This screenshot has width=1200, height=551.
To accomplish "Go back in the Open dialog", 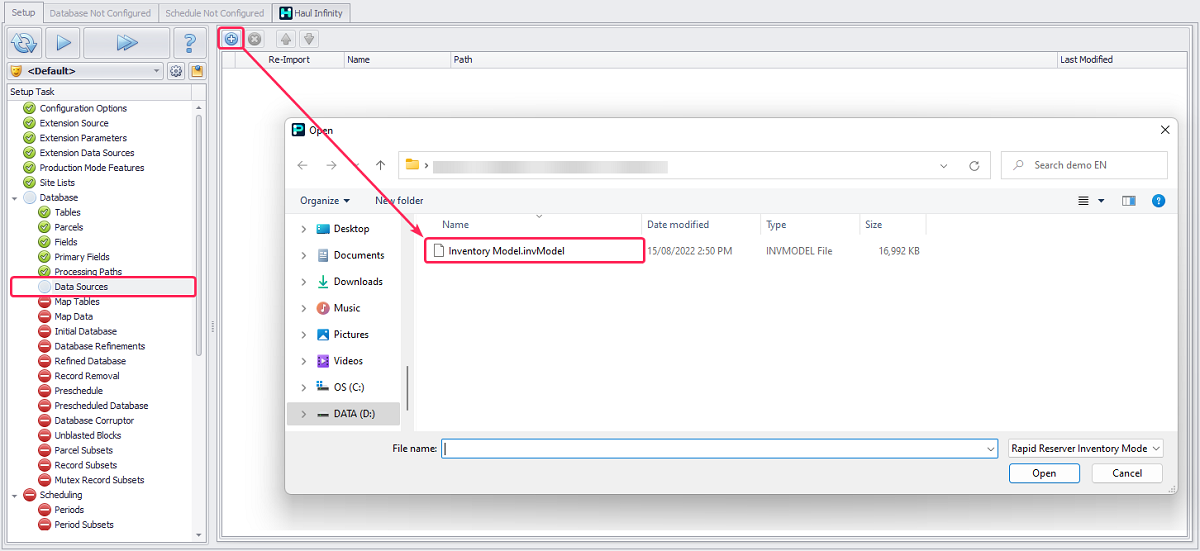I will coord(303,165).
